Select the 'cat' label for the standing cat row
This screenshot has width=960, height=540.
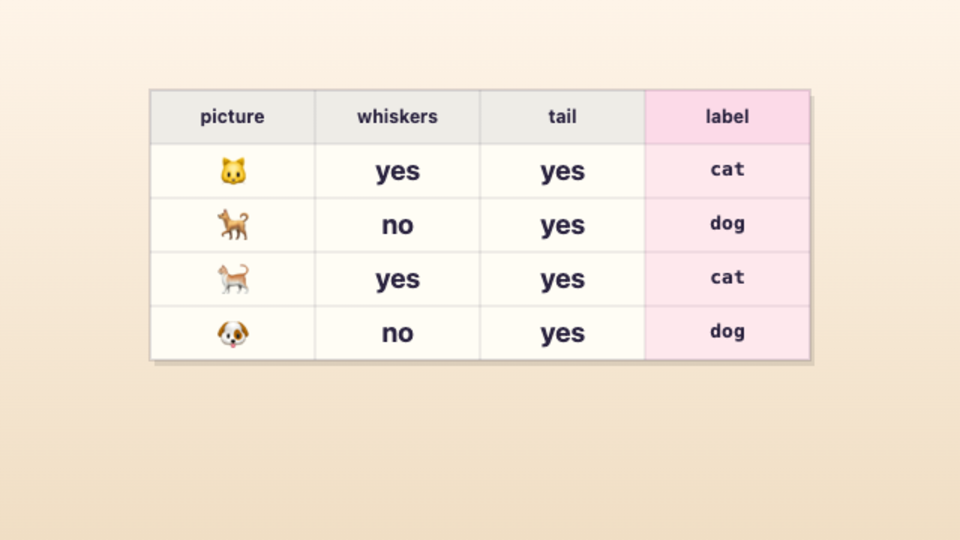point(727,278)
